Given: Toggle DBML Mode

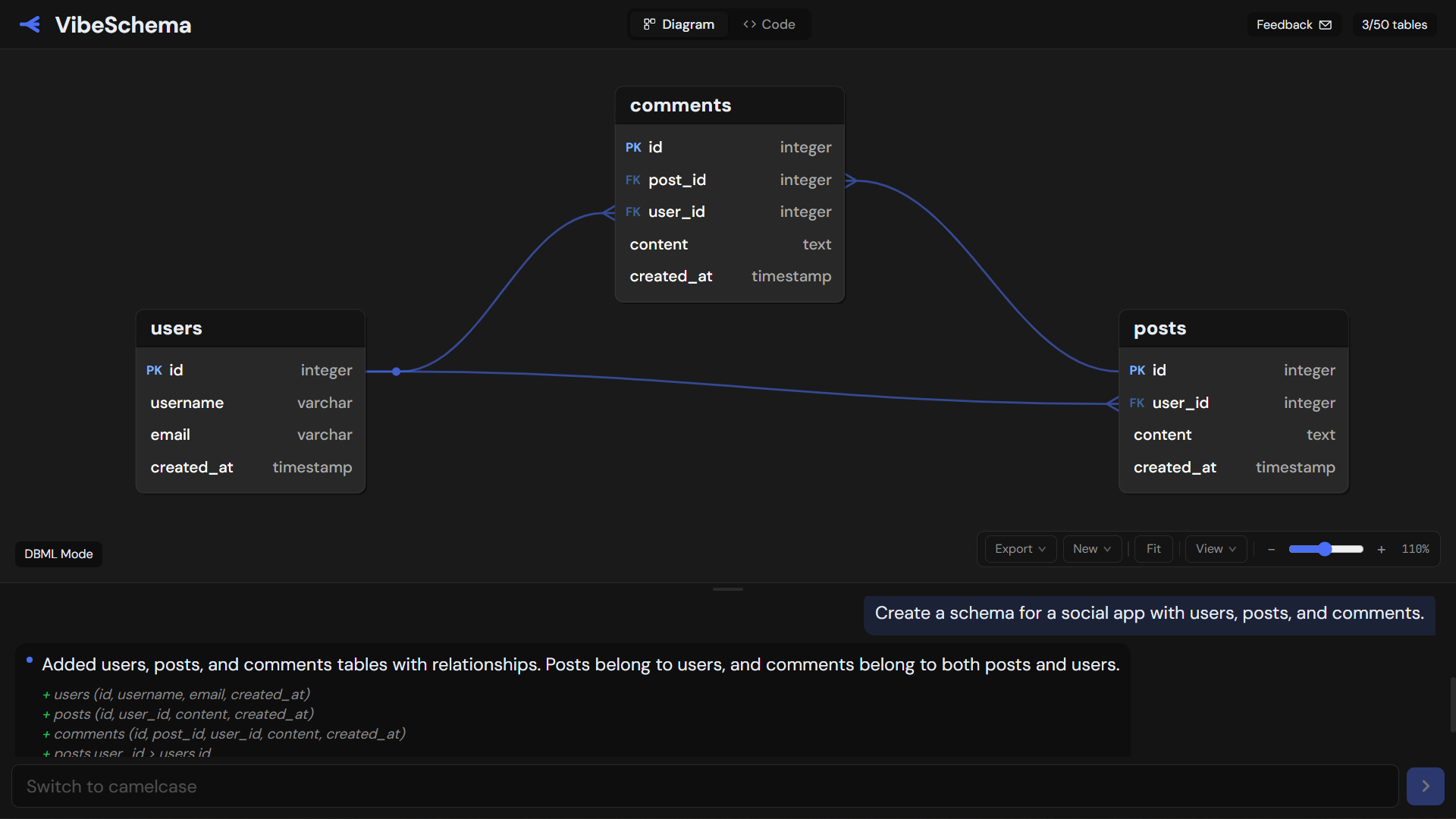Looking at the screenshot, I should coord(58,554).
